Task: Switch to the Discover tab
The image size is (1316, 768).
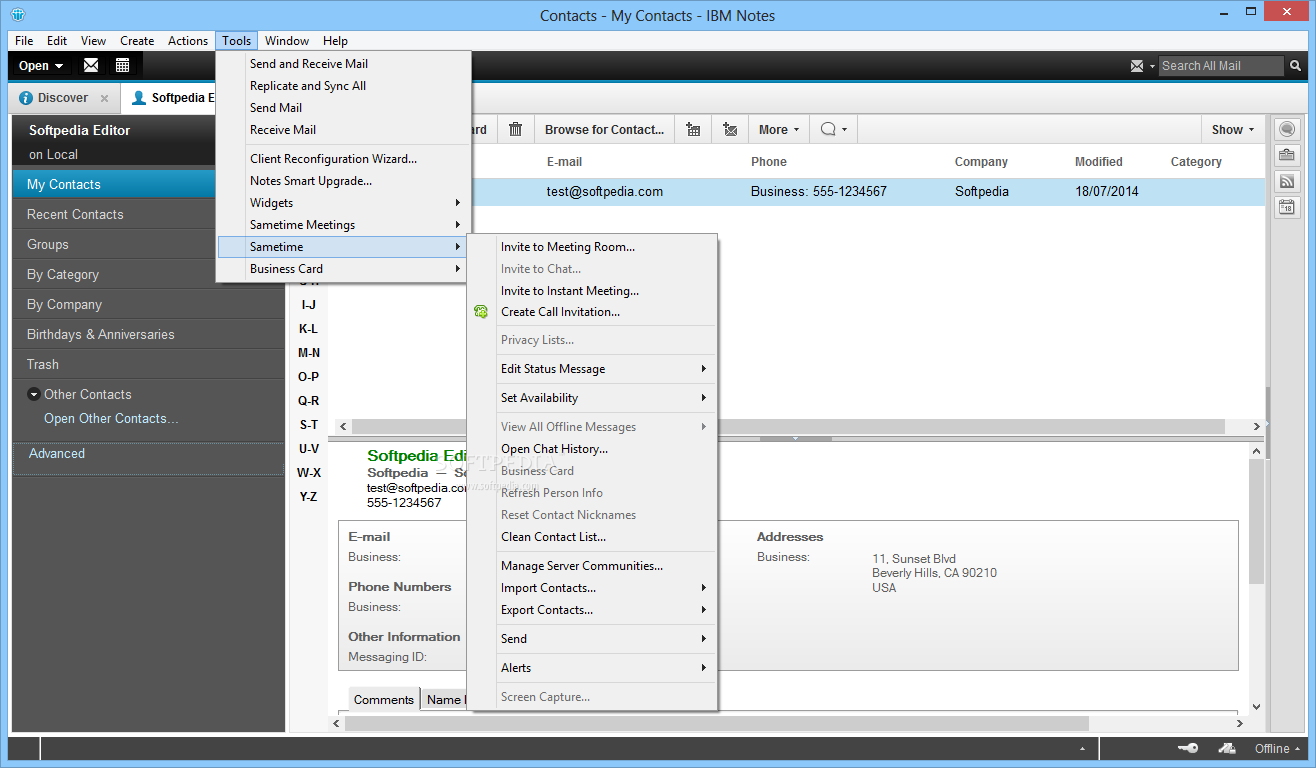Action: (x=63, y=98)
